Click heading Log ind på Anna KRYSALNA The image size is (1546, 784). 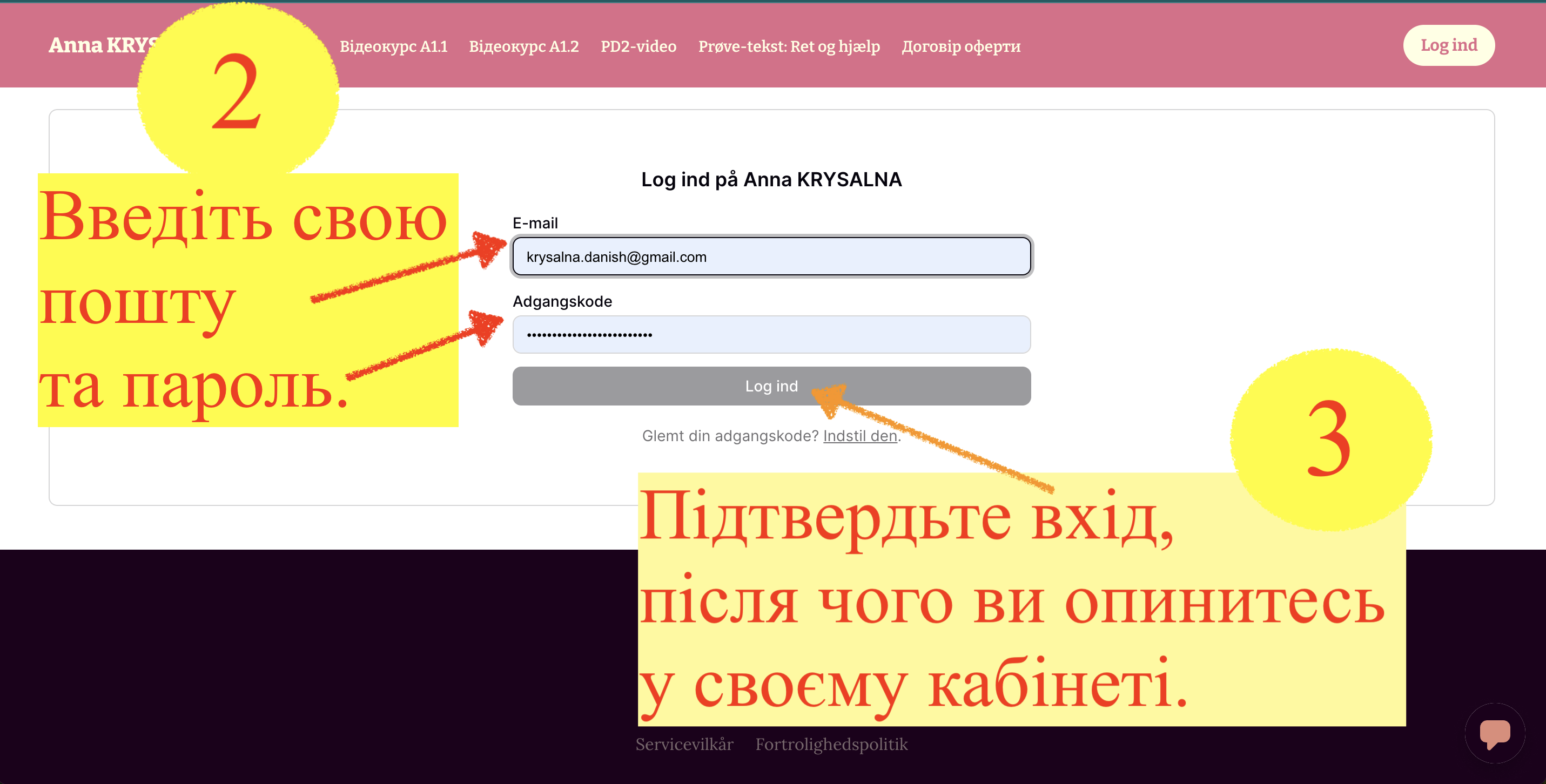pyautogui.click(x=771, y=179)
